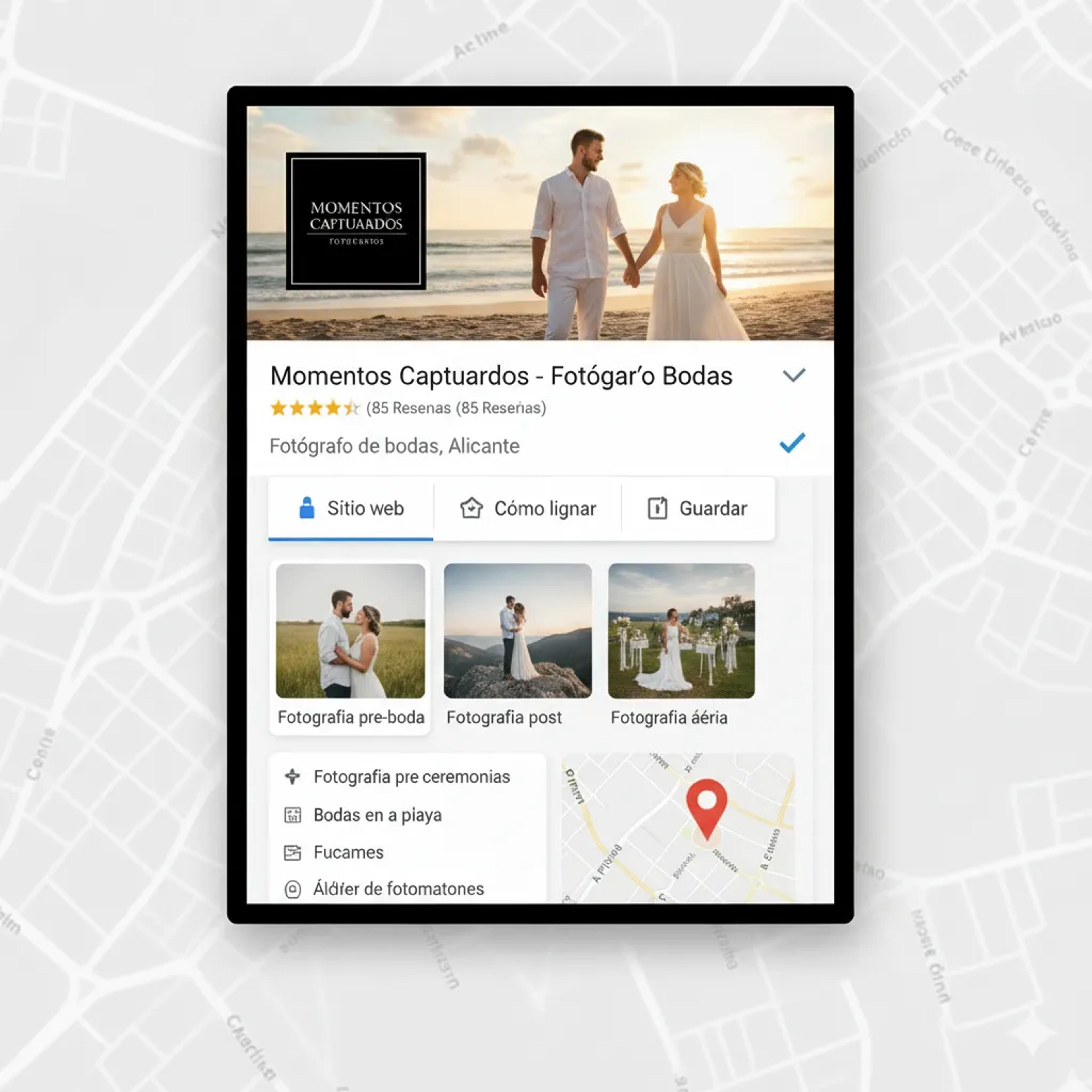Open the Sitio web tab

(x=351, y=509)
